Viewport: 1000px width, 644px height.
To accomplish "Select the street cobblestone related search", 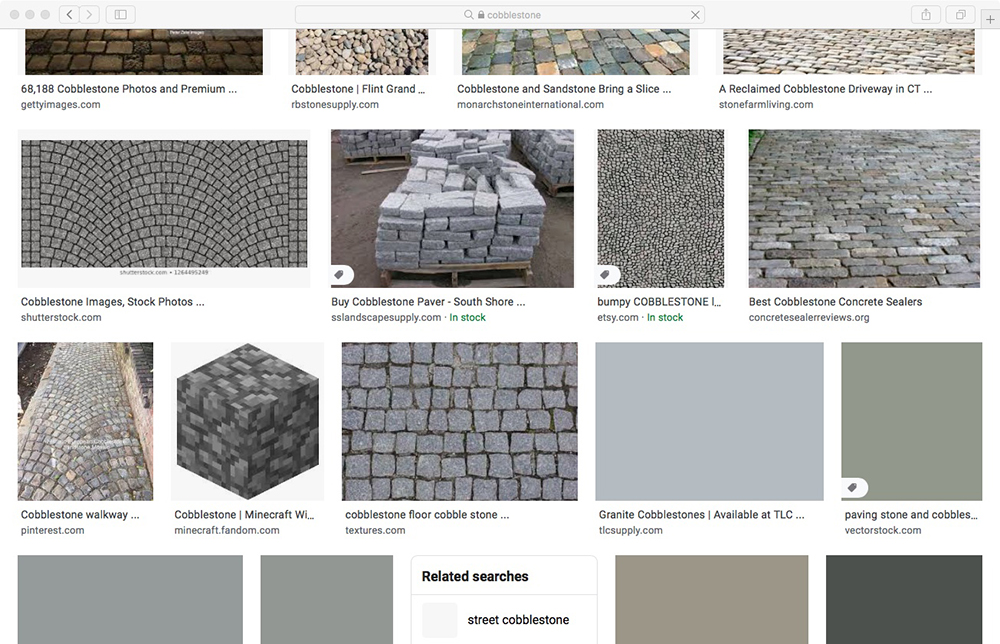I will [518, 620].
